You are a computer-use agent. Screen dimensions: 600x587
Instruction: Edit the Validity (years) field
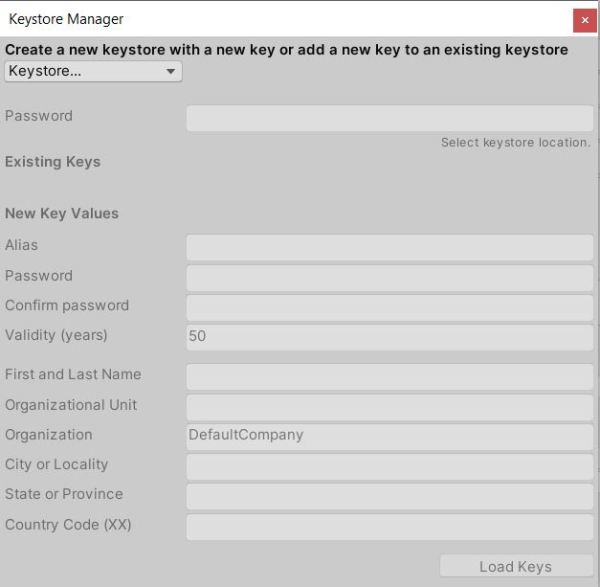389,337
